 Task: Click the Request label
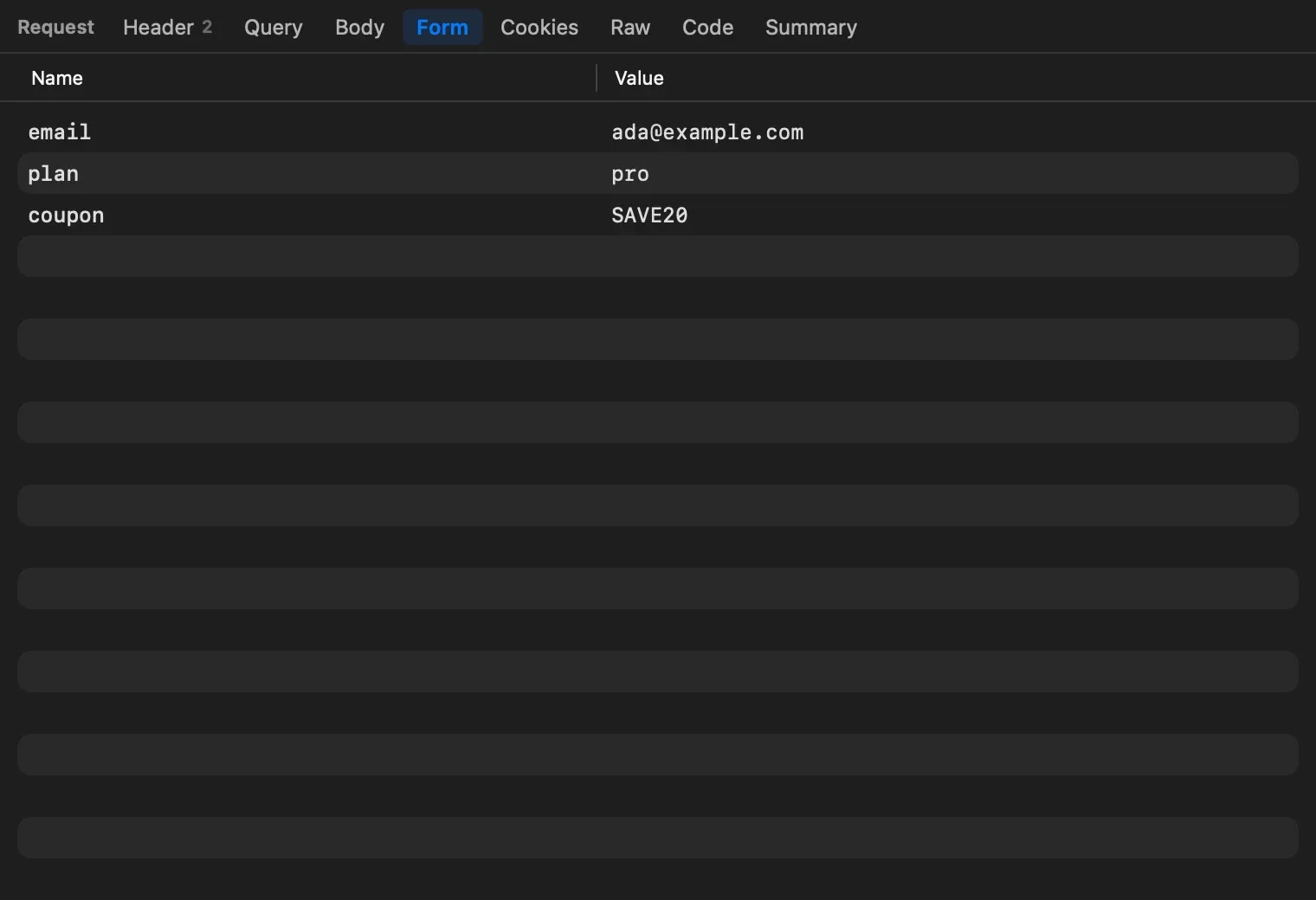click(55, 28)
